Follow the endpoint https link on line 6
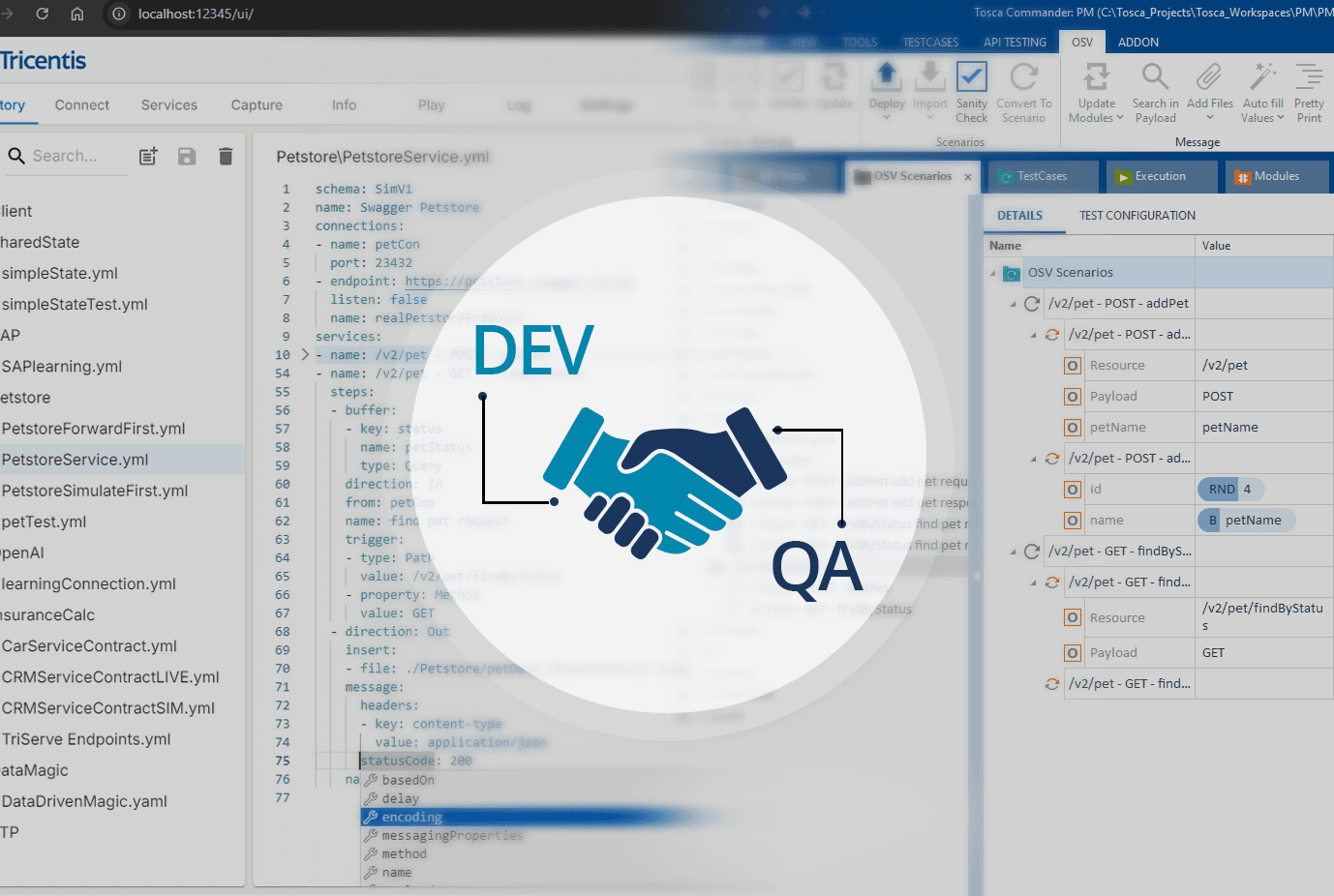Viewport: 1334px width, 896px height. coord(520,282)
